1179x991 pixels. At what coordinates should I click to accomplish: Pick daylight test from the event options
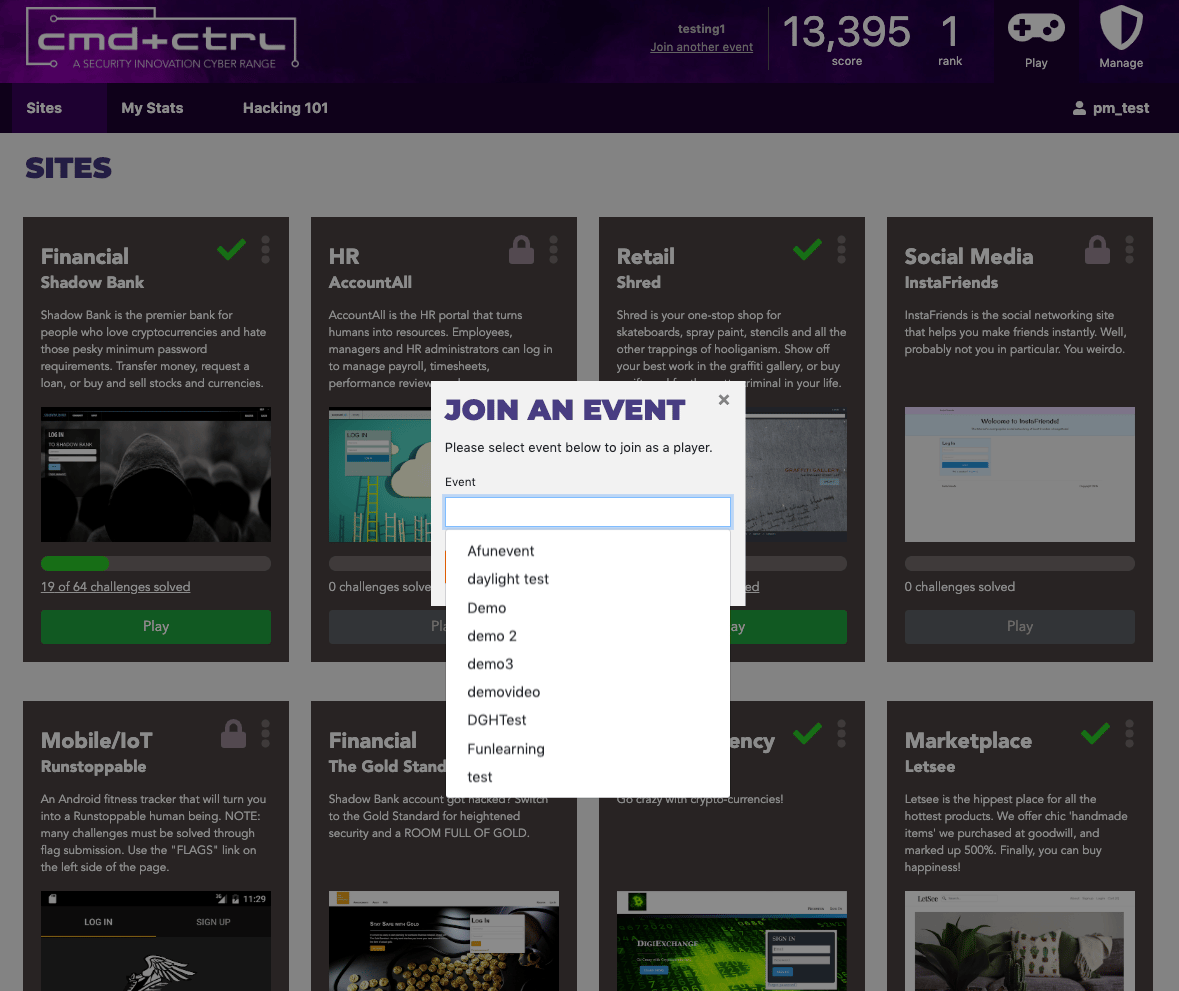(506, 579)
